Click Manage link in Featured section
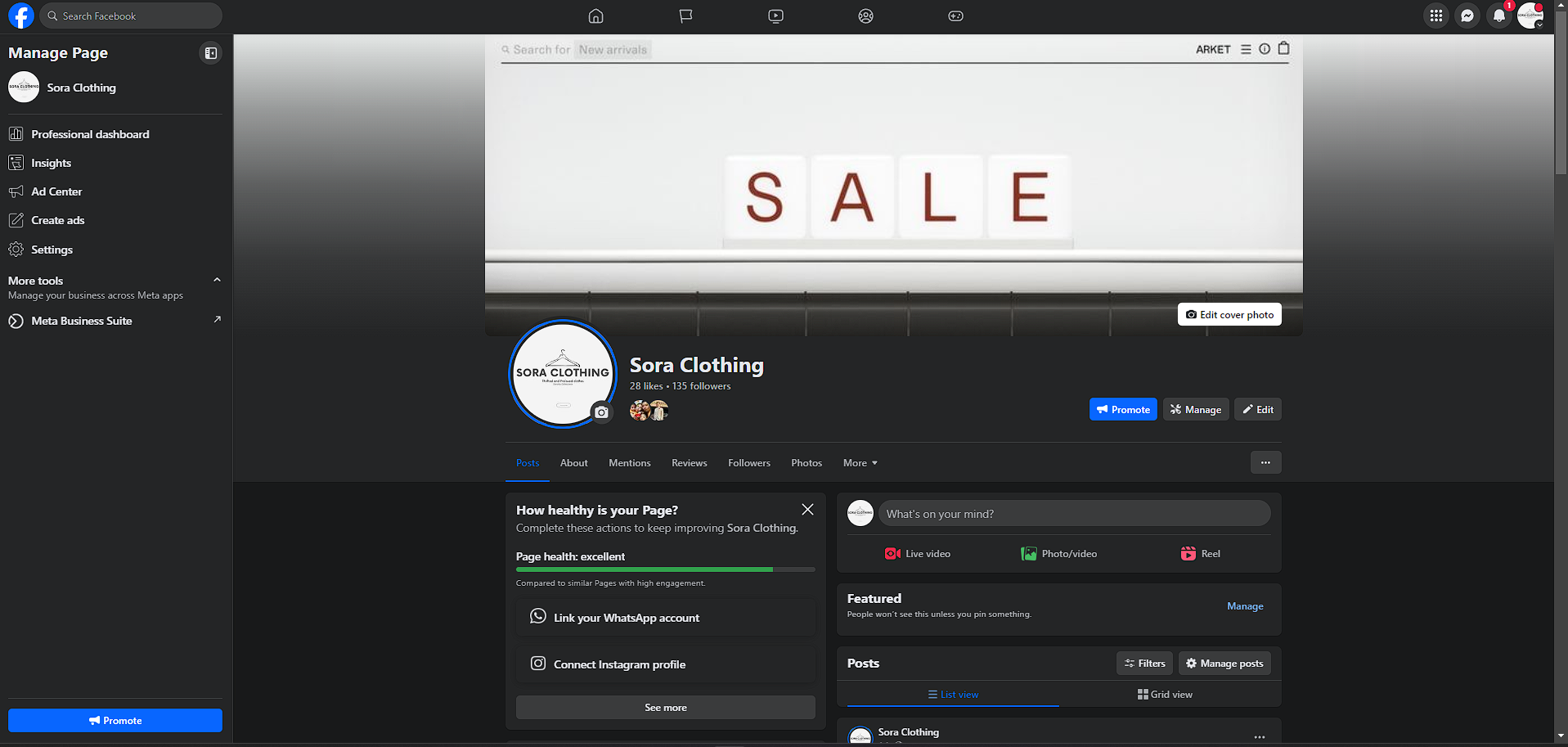The width and height of the screenshot is (1568, 747). click(x=1245, y=606)
